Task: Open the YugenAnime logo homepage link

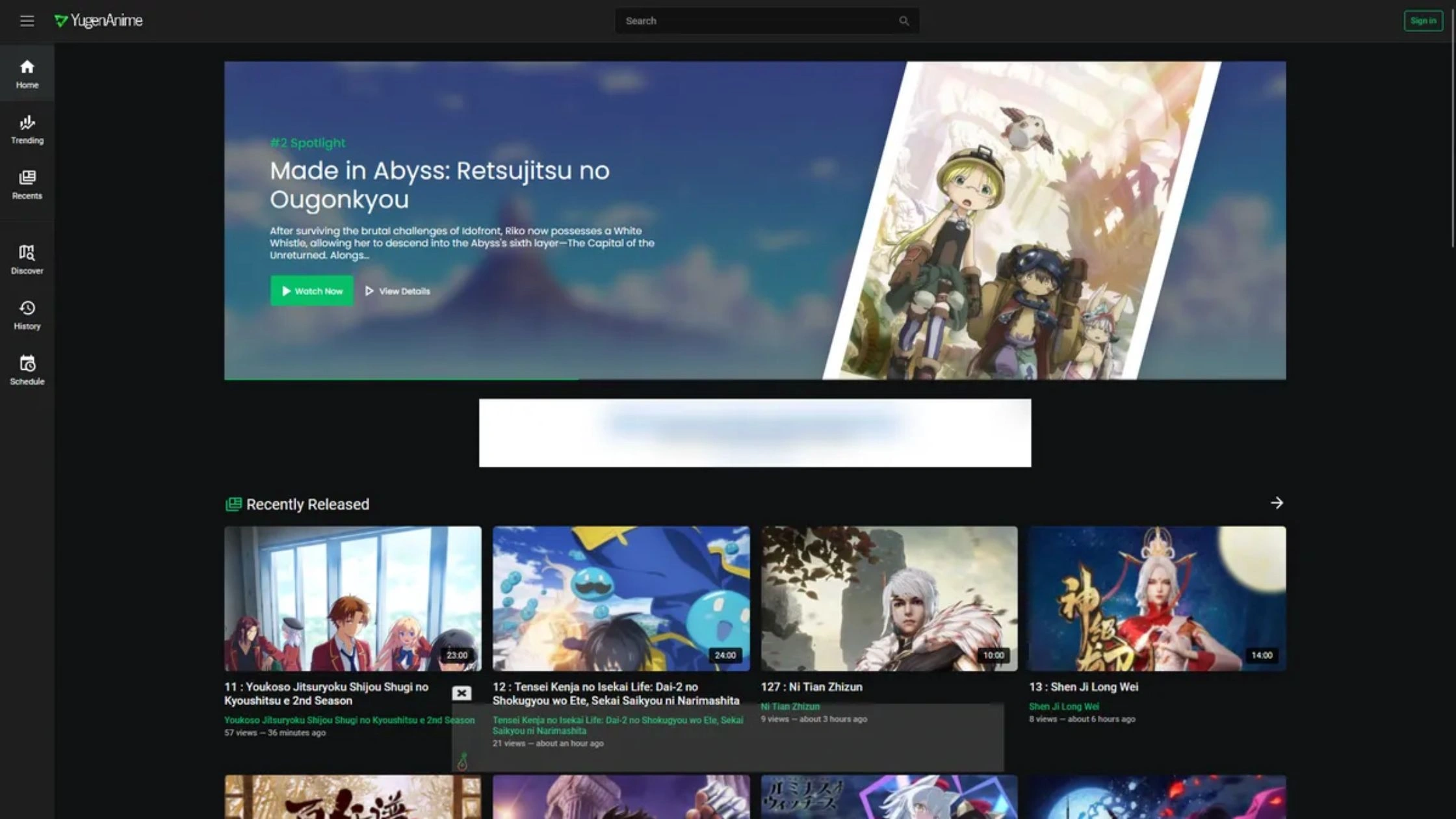Action: (100, 20)
